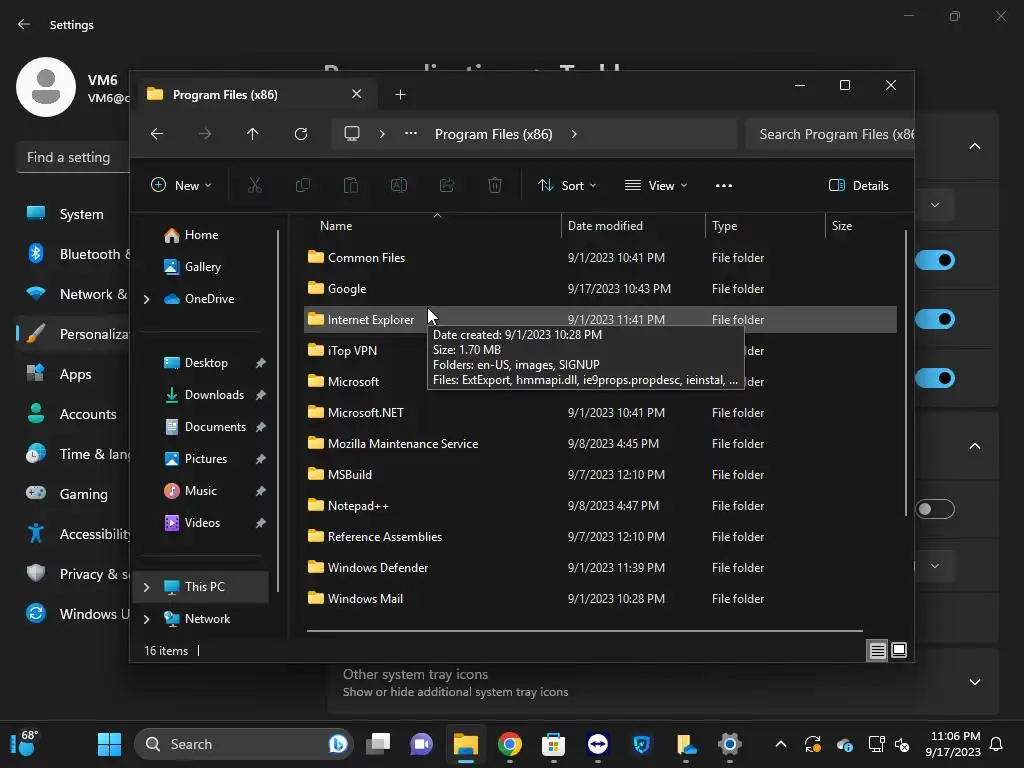Expand the OneDrive tree node

coord(146,299)
